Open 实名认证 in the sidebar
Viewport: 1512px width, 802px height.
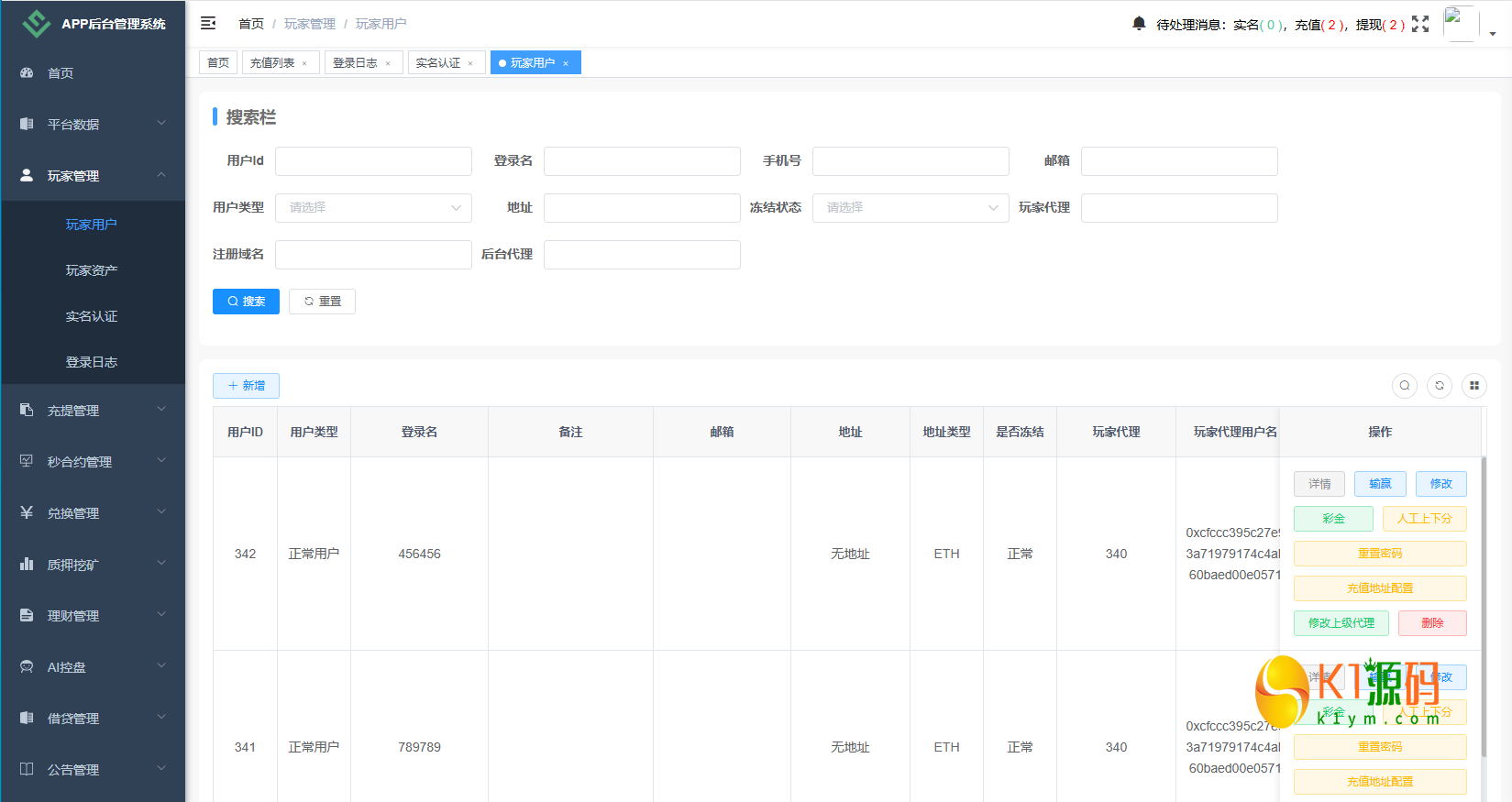[x=93, y=316]
